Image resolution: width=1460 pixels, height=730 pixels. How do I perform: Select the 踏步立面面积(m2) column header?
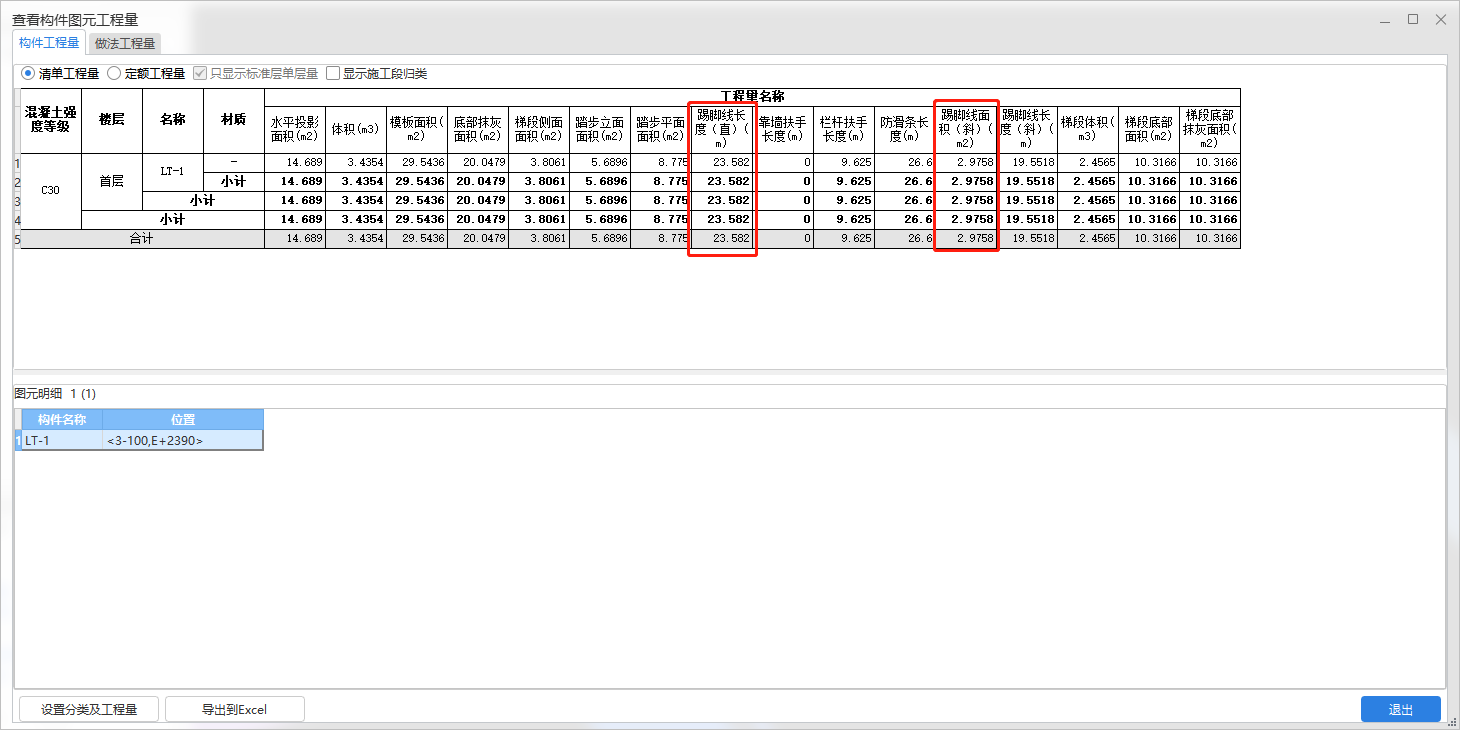600,129
